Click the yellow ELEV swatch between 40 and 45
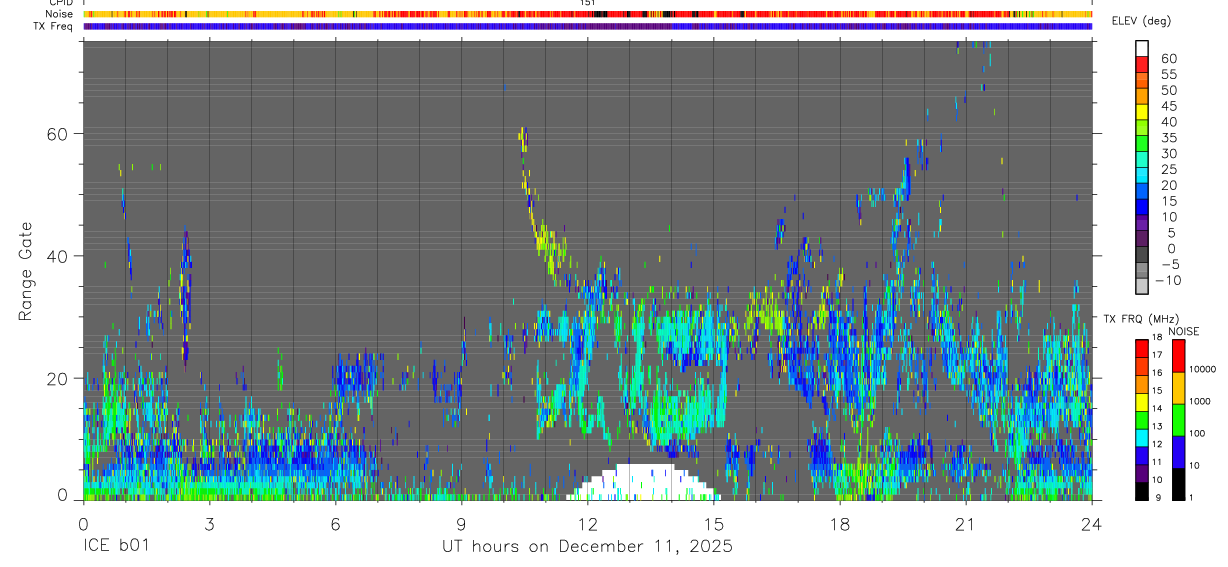The image size is (1228, 567). point(1142,112)
